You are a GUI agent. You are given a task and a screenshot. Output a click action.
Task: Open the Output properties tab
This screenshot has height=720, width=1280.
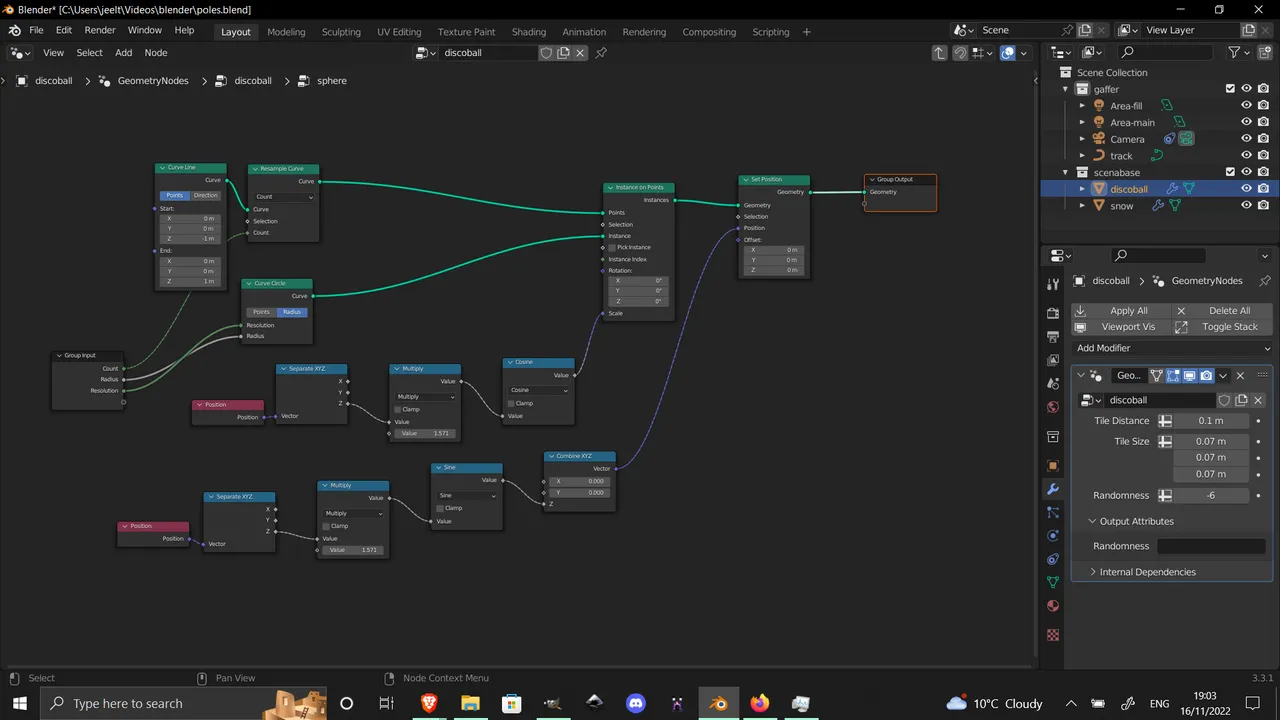(x=1052, y=335)
